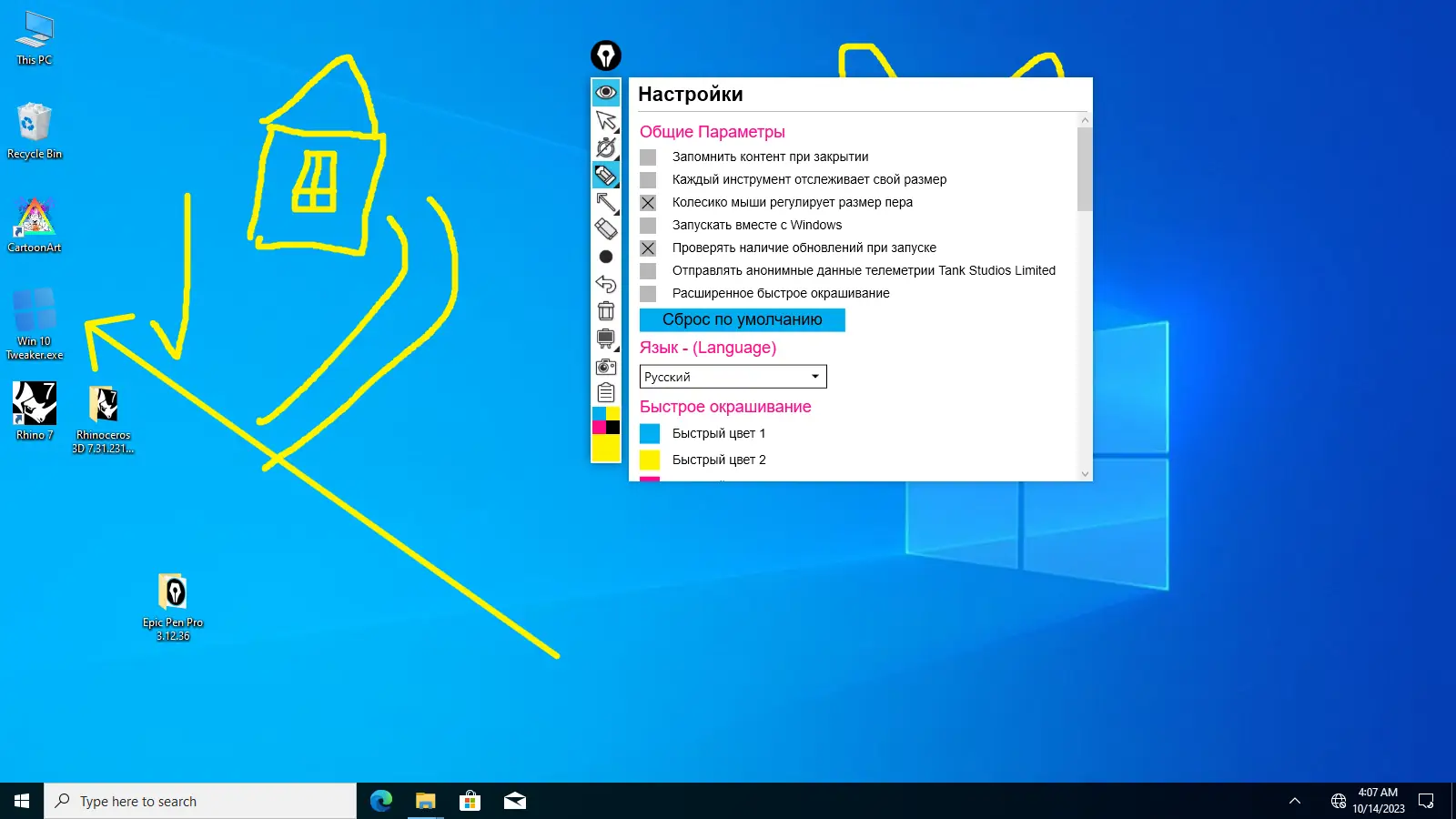Pick the black palette color

tap(613, 428)
